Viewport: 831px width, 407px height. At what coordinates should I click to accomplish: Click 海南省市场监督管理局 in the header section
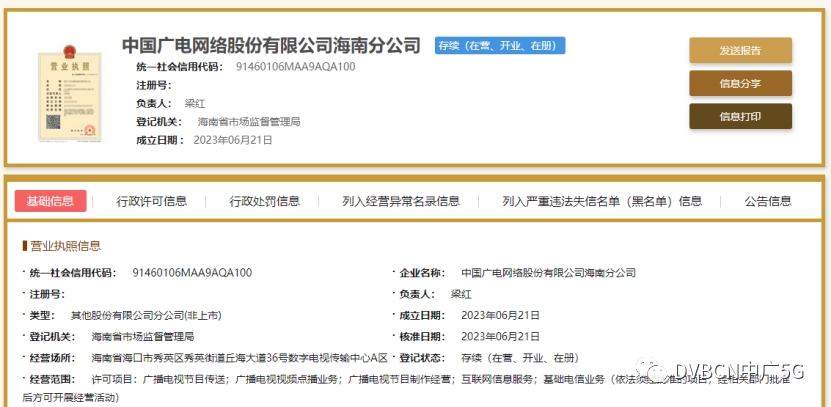coord(249,122)
